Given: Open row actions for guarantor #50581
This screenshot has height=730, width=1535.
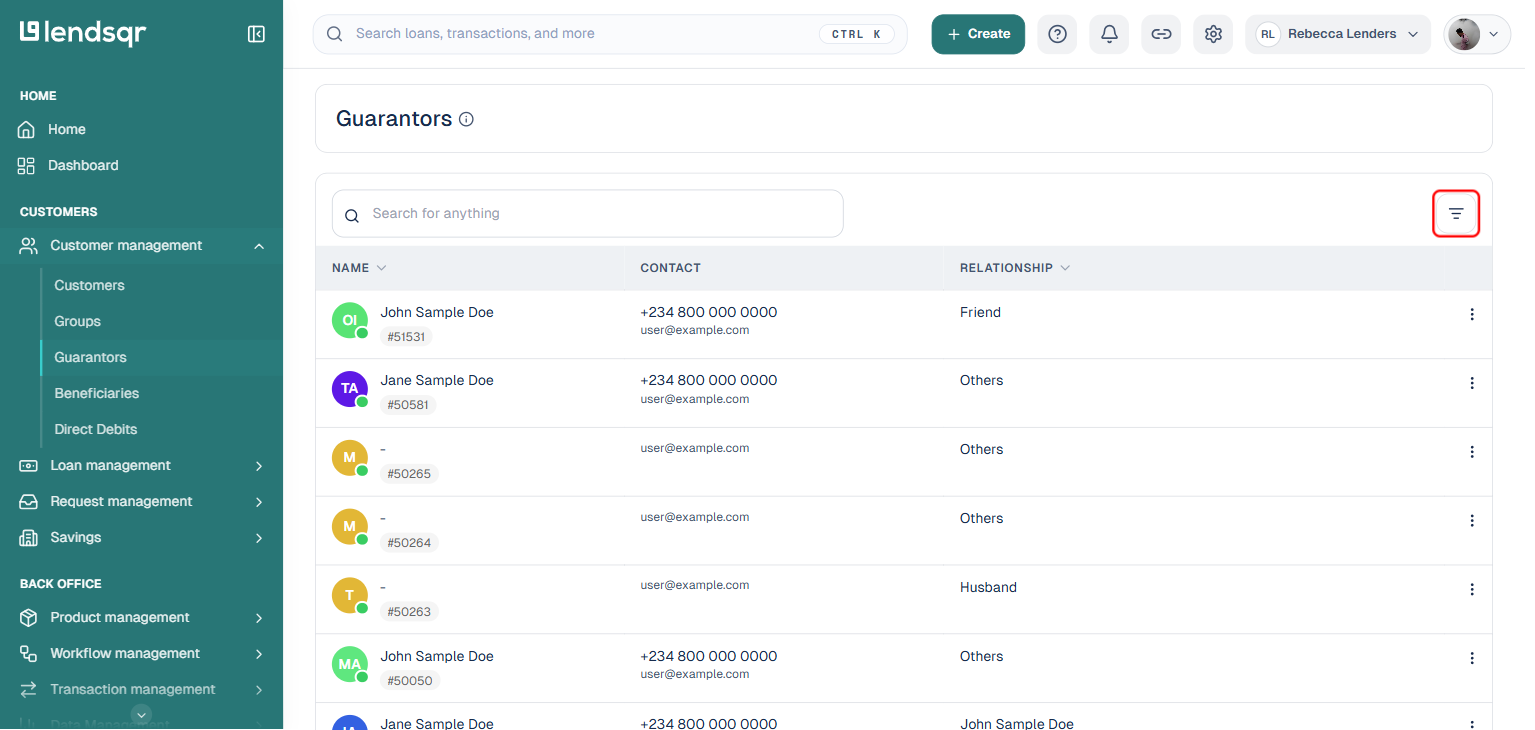Looking at the screenshot, I should tap(1471, 383).
